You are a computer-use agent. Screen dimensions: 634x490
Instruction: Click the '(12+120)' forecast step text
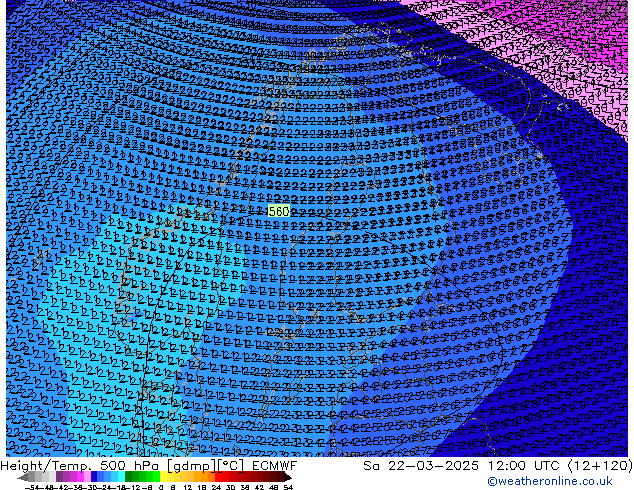[x=600, y=466]
